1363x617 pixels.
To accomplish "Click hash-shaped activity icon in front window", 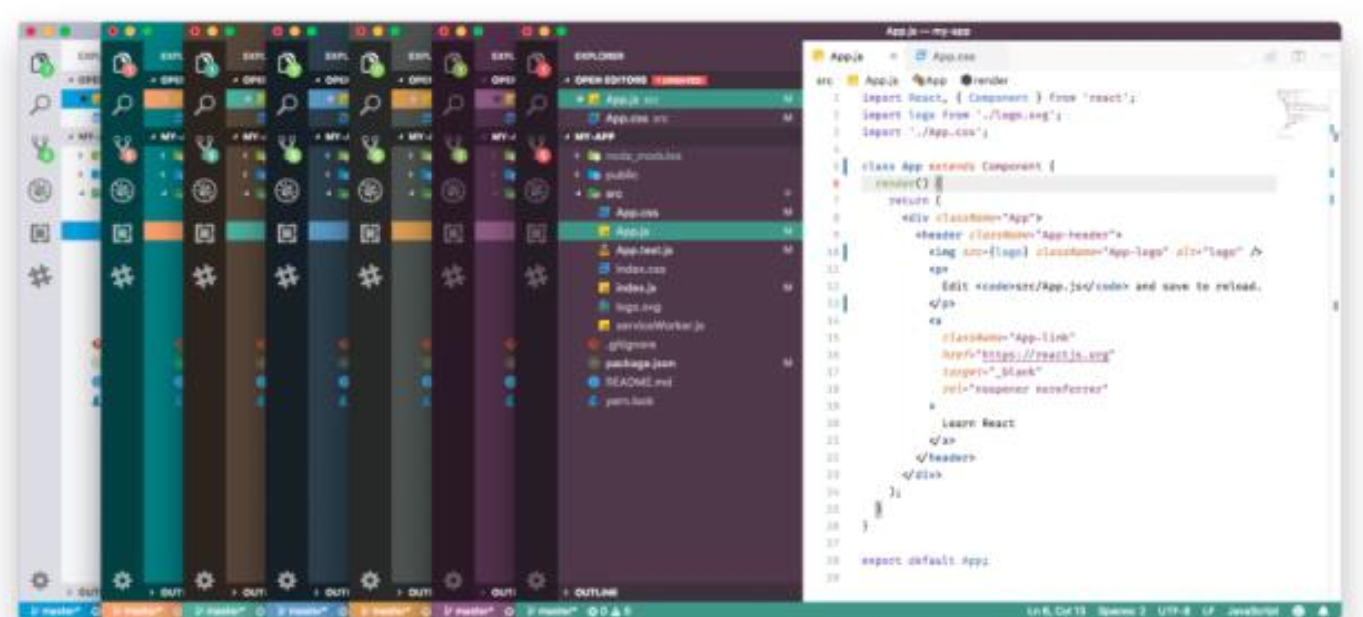I will pos(537,276).
